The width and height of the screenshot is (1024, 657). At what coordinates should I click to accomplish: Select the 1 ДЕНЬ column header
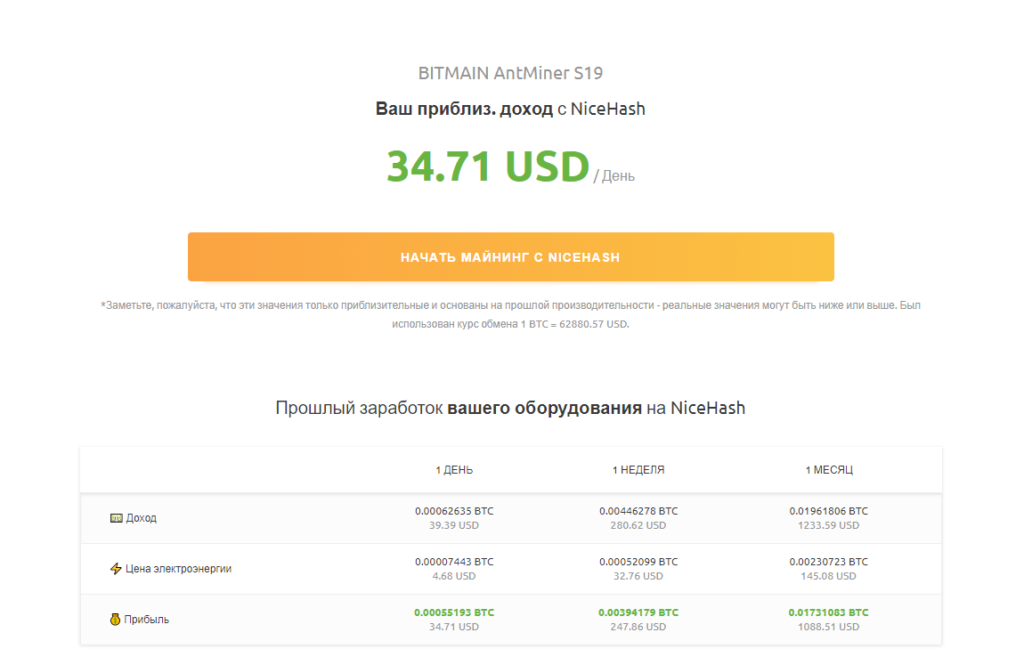point(454,470)
